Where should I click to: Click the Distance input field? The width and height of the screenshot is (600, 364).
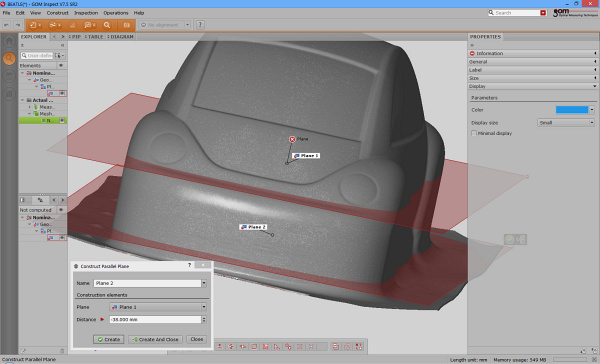[155, 319]
